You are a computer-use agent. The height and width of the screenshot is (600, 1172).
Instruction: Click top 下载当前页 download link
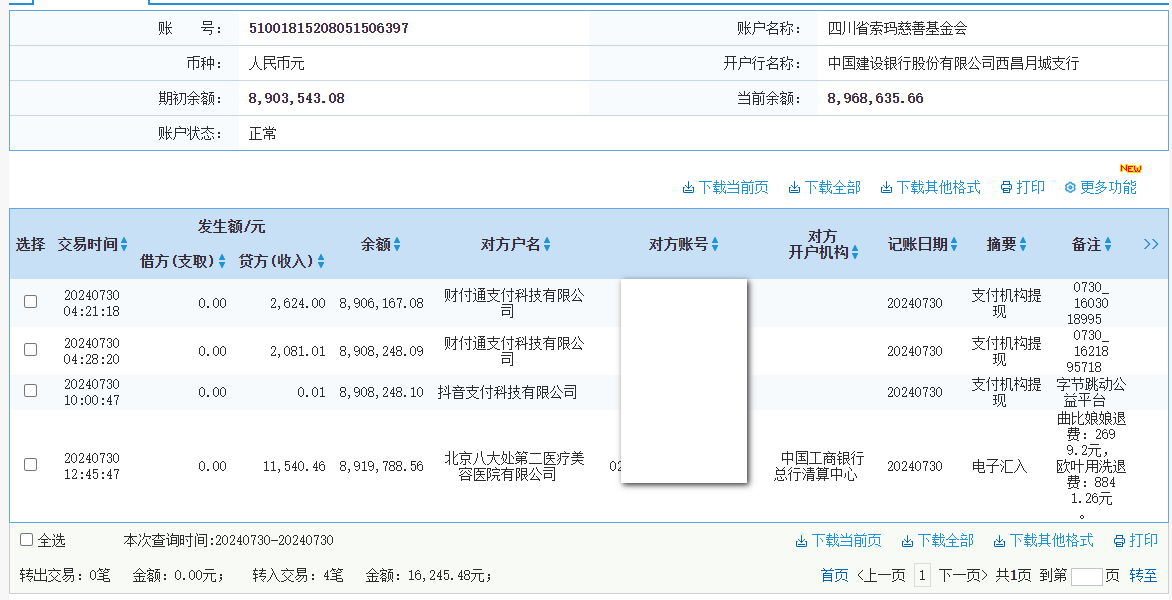click(x=726, y=188)
